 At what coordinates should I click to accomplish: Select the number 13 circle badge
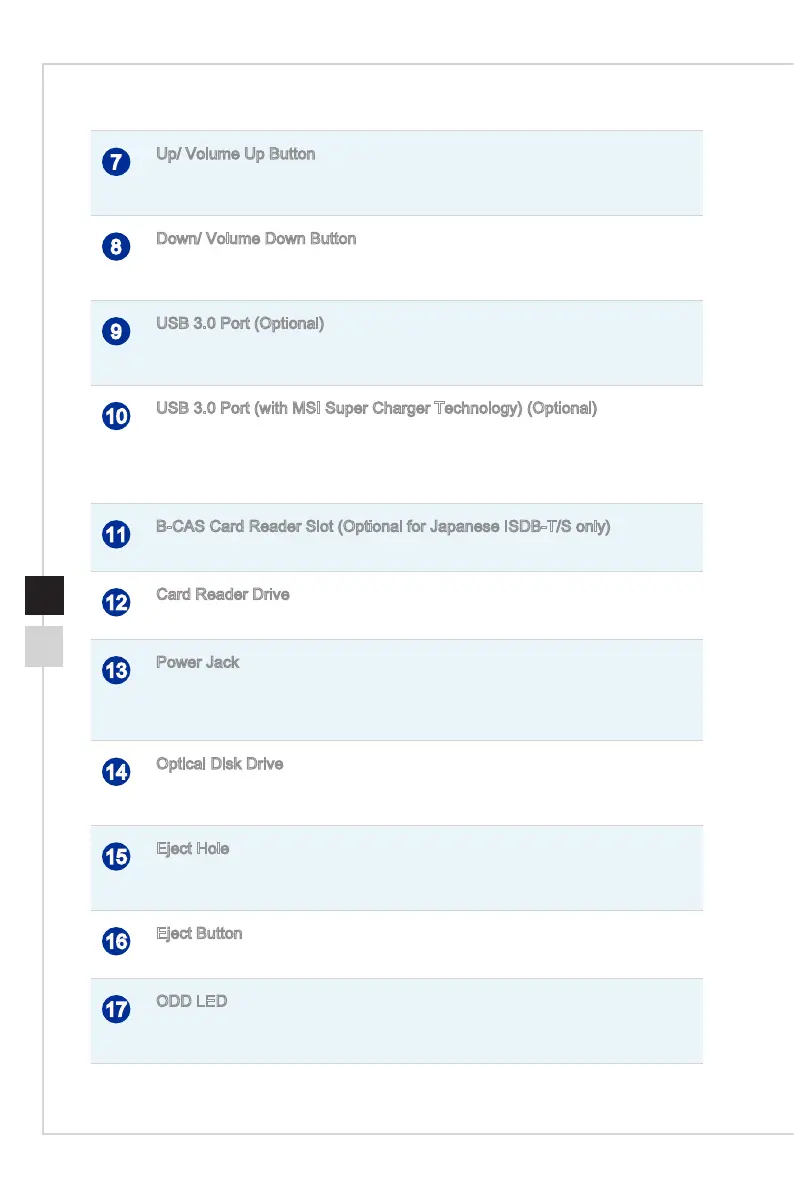pos(116,670)
